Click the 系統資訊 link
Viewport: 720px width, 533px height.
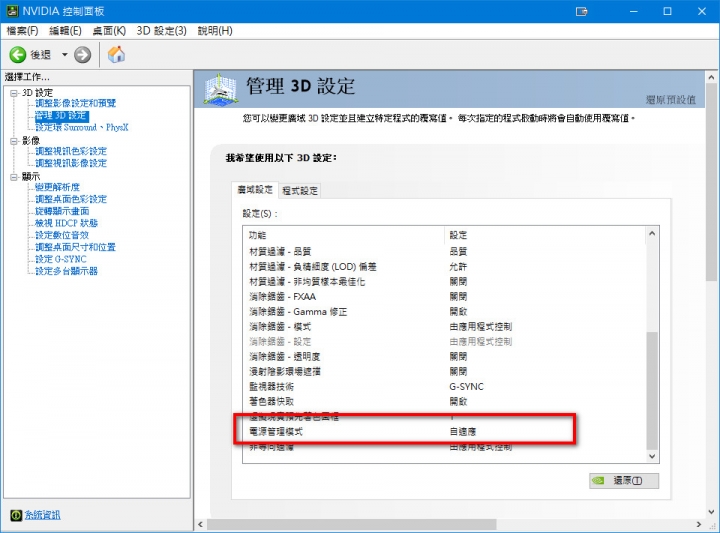pyautogui.click(x=42, y=515)
